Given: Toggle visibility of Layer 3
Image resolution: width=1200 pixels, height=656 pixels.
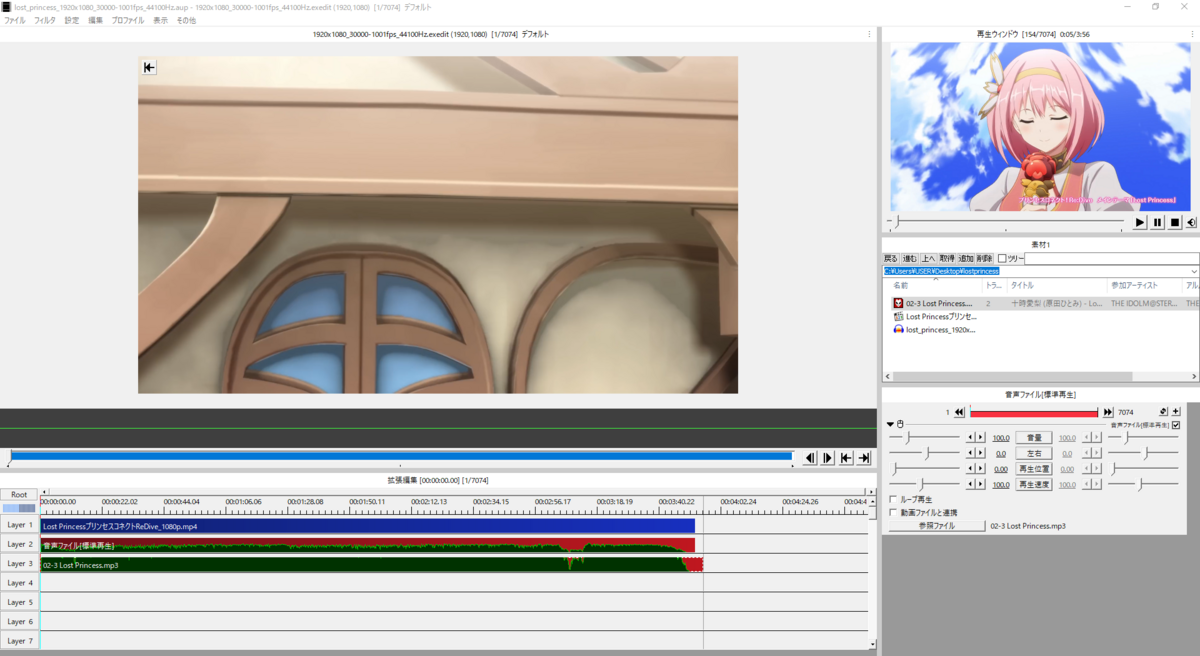Looking at the screenshot, I should [19, 563].
